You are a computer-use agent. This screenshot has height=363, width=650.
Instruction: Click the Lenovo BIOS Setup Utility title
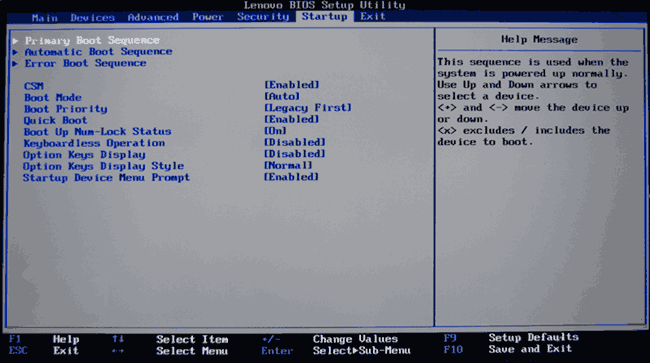pyautogui.click(x=325, y=5)
